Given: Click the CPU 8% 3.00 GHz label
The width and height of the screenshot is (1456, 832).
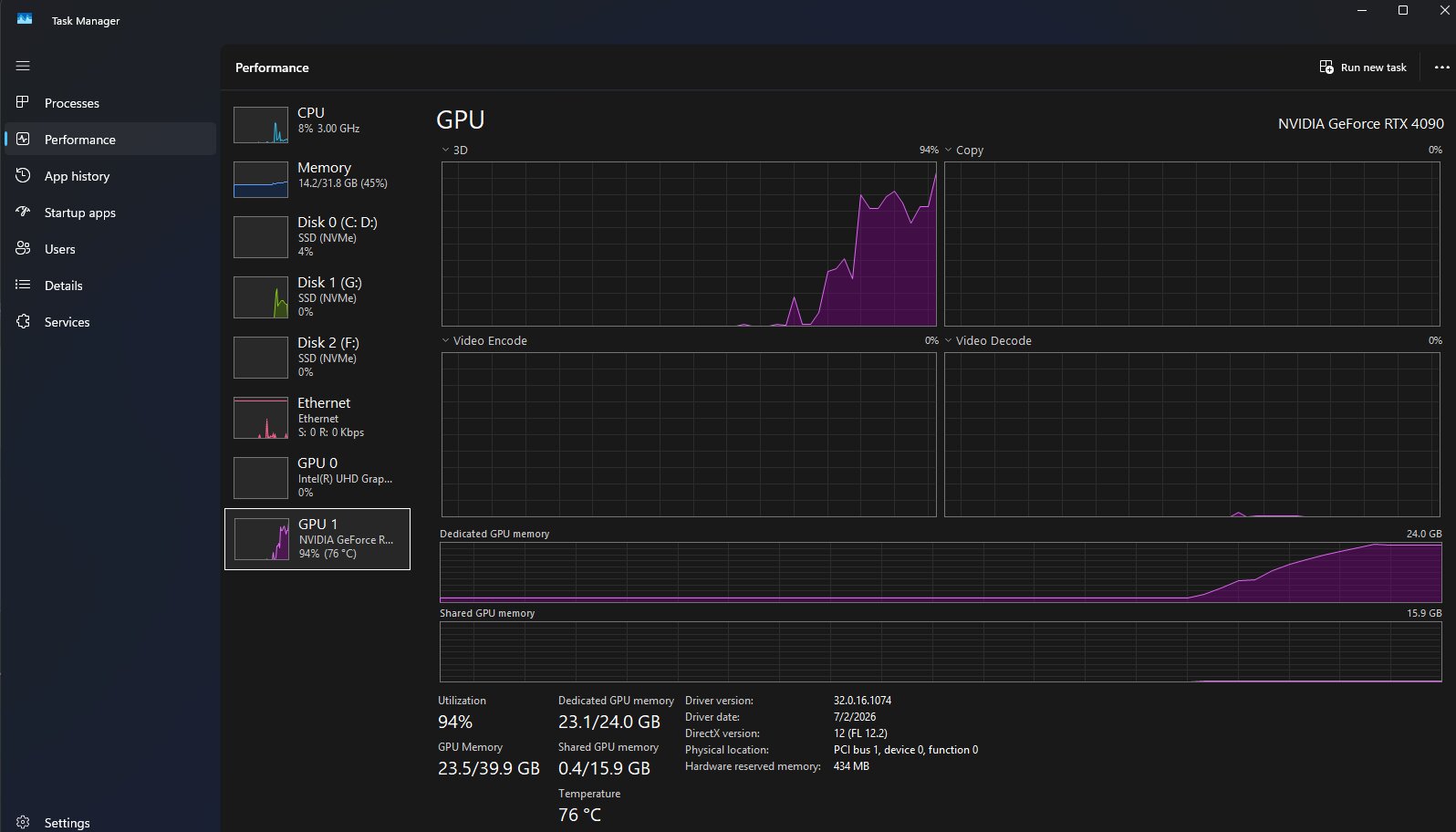Looking at the screenshot, I should [328, 129].
